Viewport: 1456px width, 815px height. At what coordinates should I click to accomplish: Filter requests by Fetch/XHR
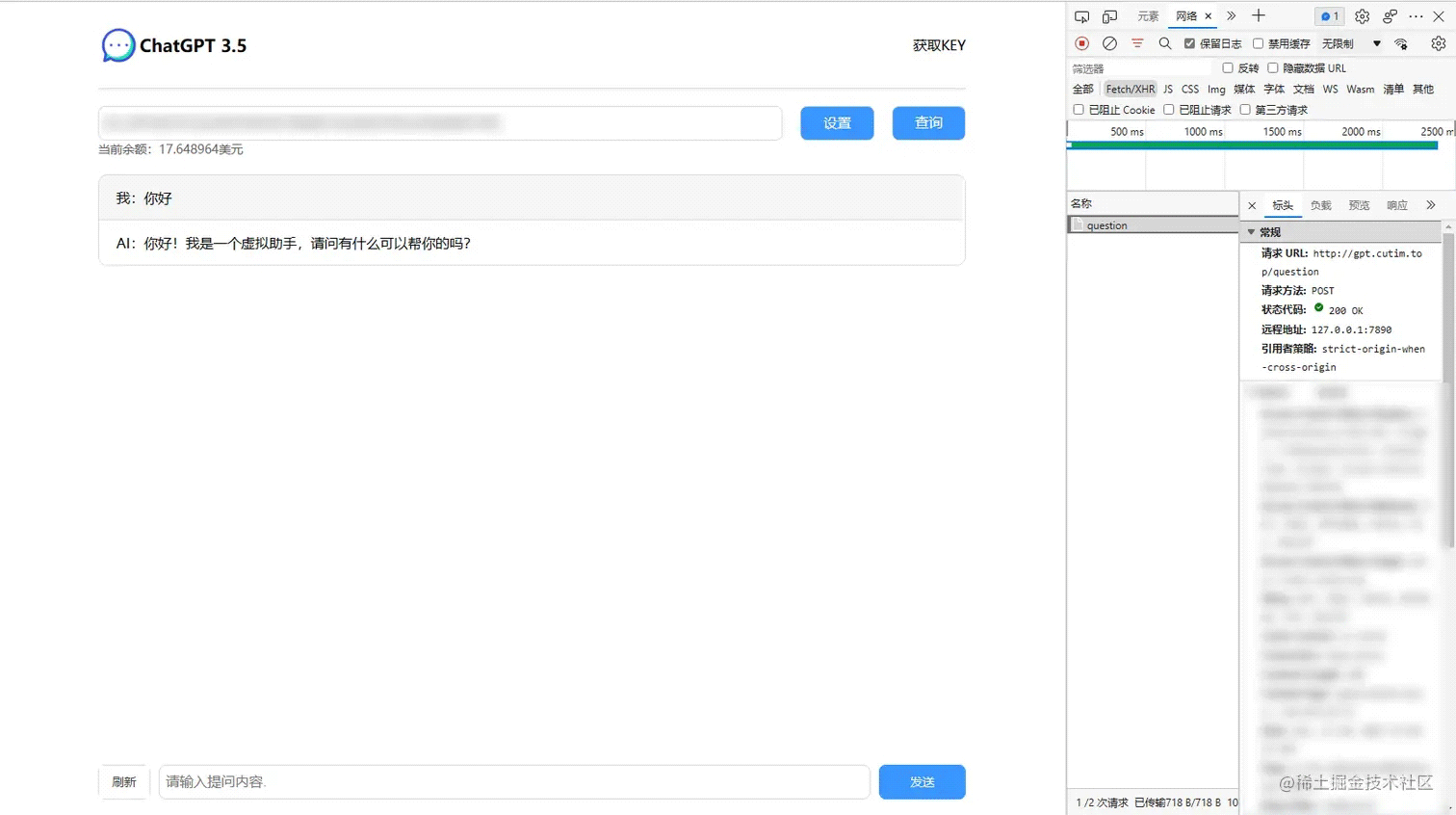pos(1131,89)
